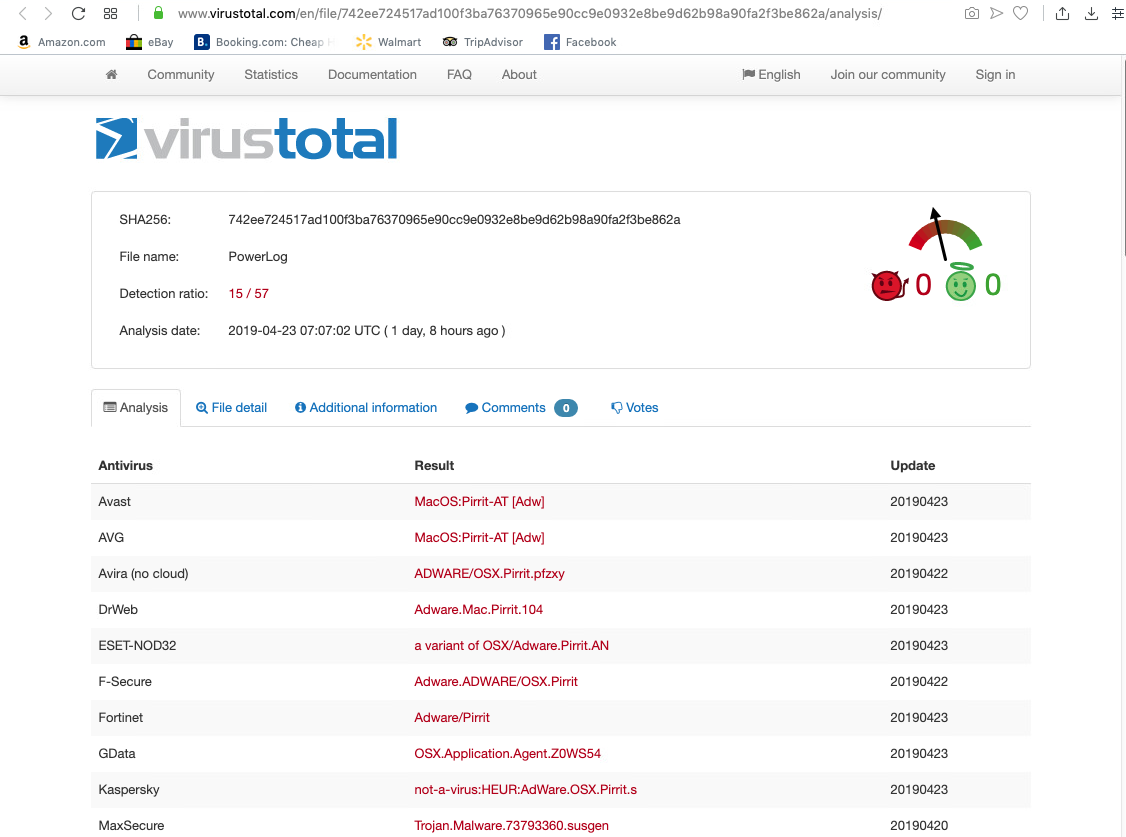
Task: Open downloads with the download icon
Action: [1091, 14]
